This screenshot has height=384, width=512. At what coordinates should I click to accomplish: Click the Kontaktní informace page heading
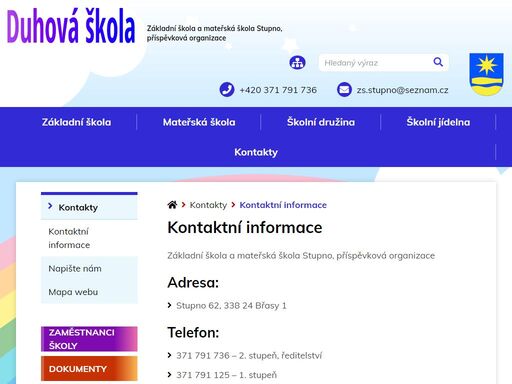click(245, 228)
